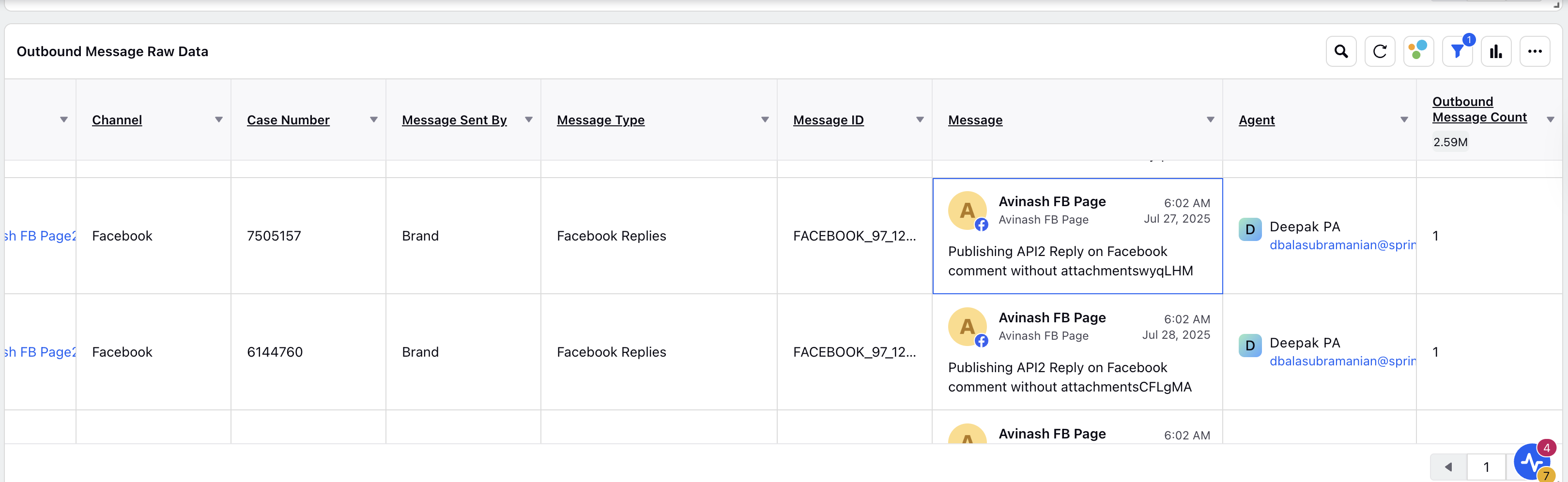Sort by Message Type column header
The width and height of the screenshot is (1568, 482).
[600, 120]
